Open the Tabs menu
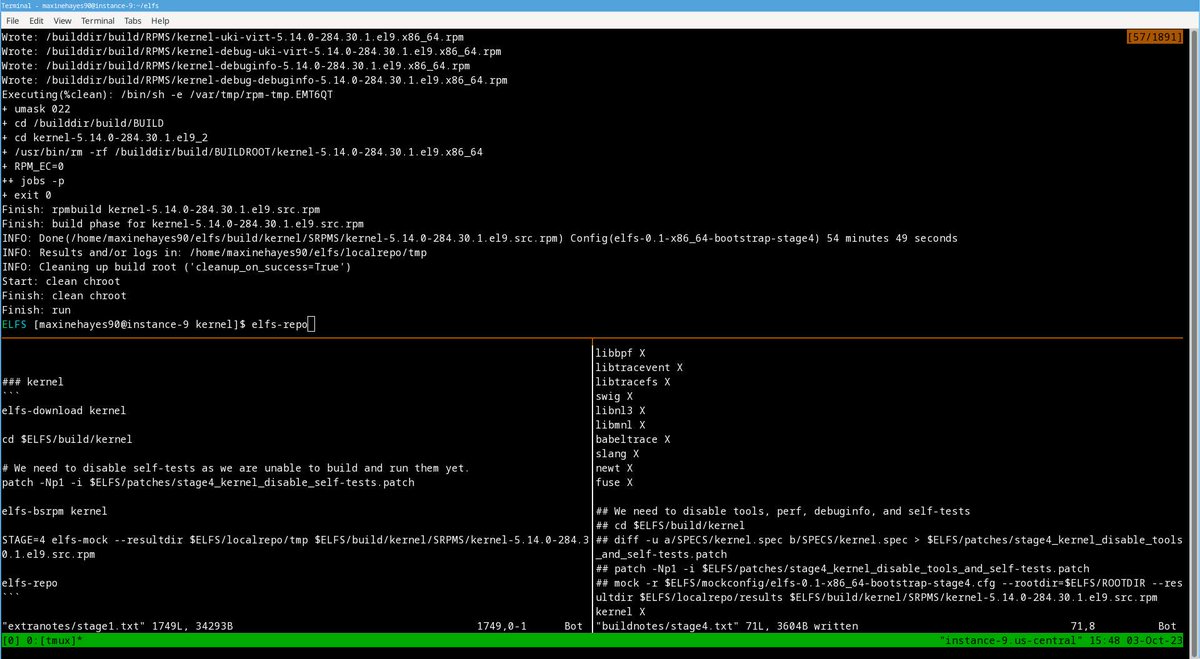This screenshot has height=659, width=1200. tap(134, 20)
